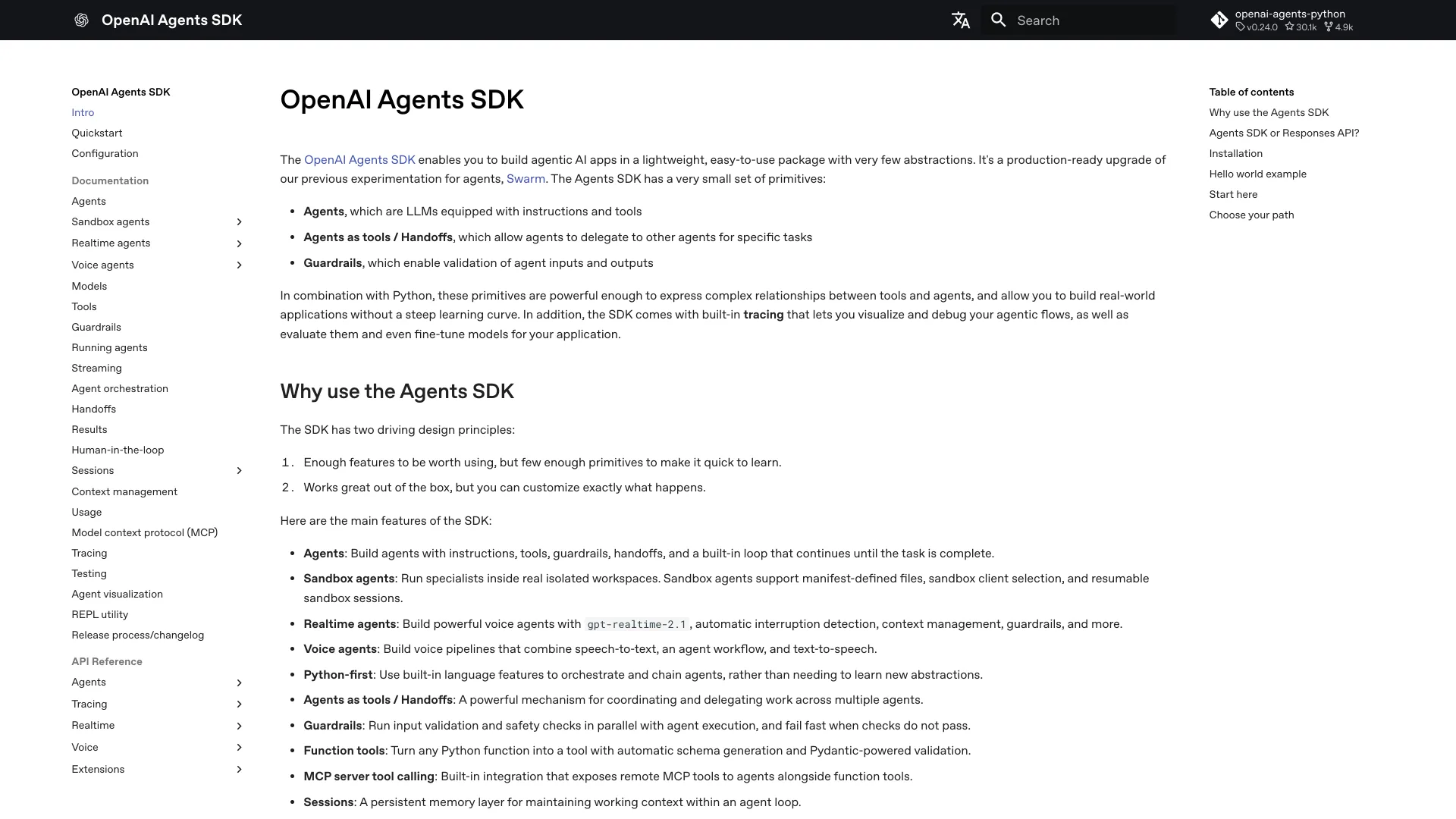Open Context management page
This screenshot has height=819, width=1456.
point(124,491)
